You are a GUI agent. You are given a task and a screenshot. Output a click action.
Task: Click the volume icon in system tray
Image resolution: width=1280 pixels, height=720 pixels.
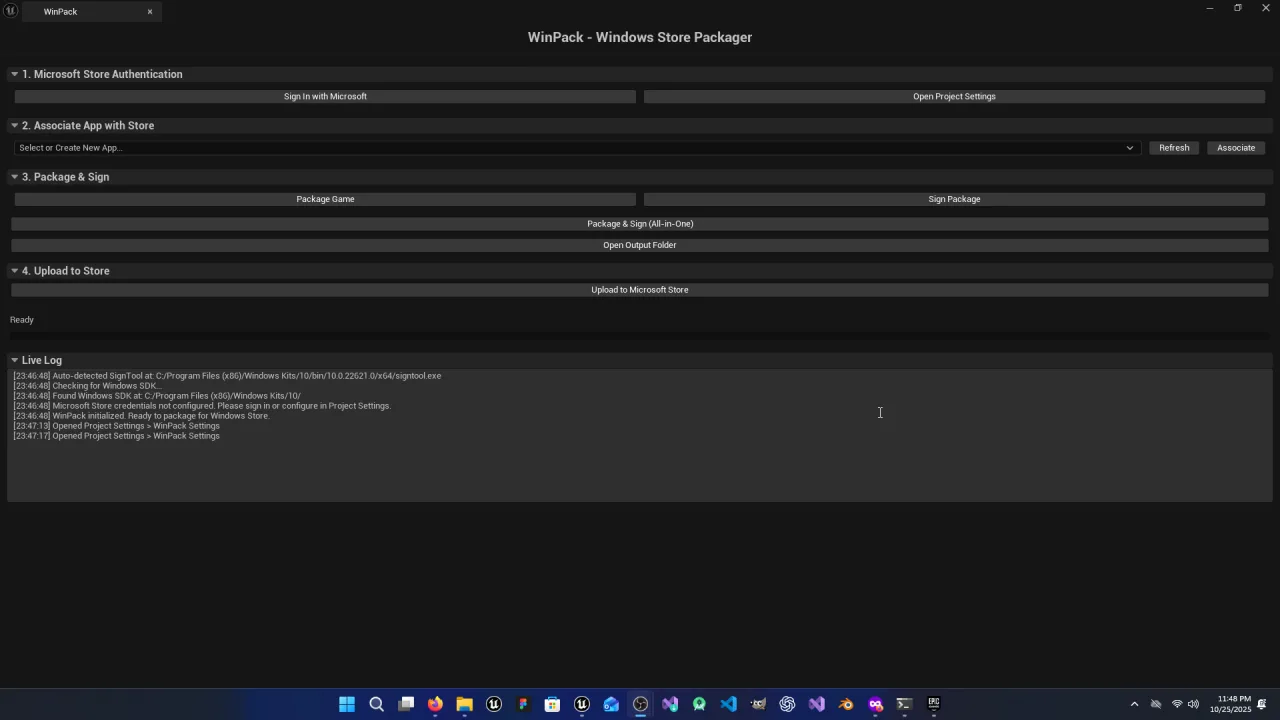1193,704
